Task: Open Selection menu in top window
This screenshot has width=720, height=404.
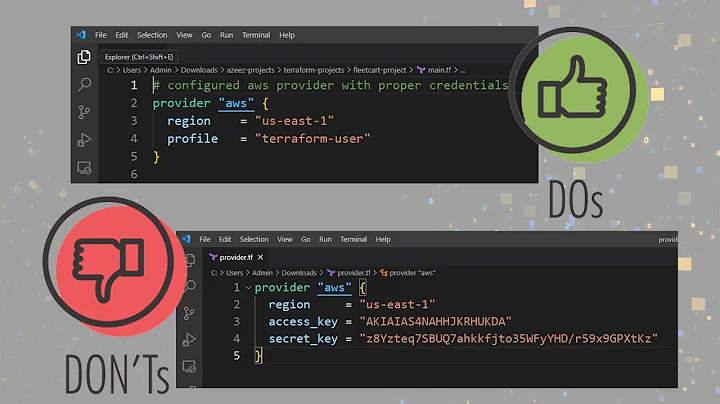Action: tap(152, 35)
